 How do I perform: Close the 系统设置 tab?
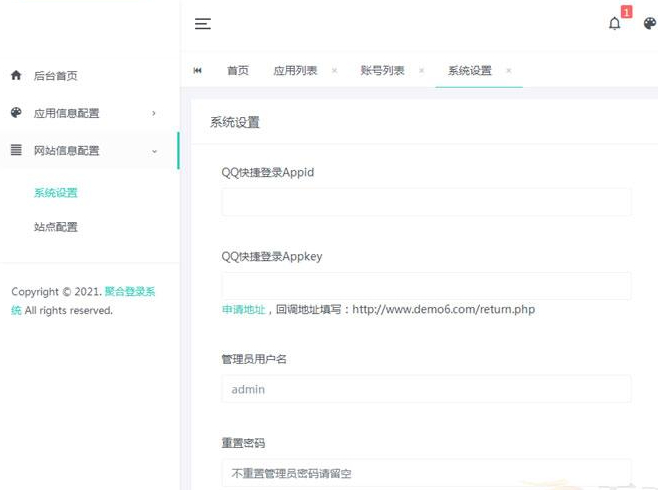(x=509, y=70)
